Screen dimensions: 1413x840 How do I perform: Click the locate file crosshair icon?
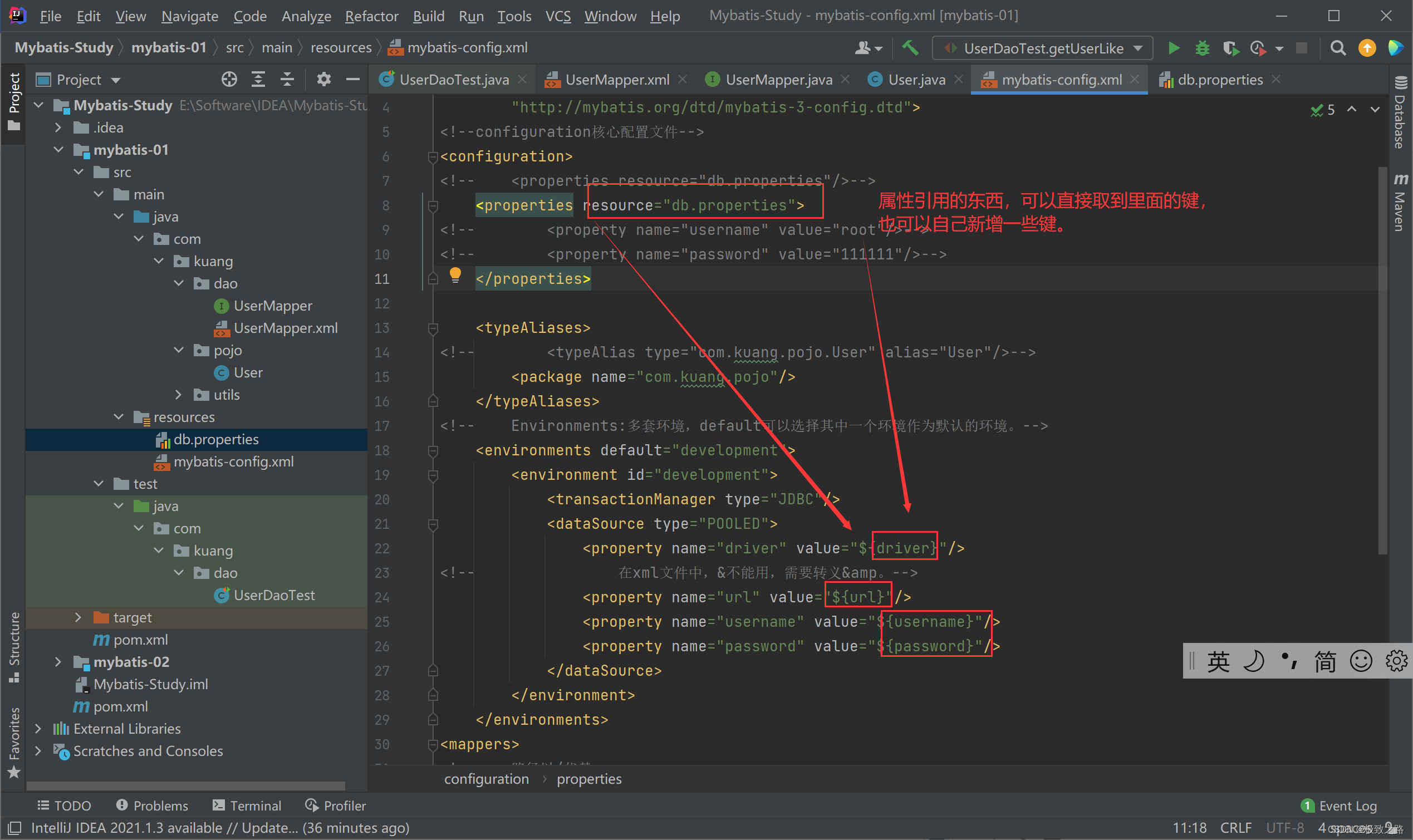tap(229, 79)
